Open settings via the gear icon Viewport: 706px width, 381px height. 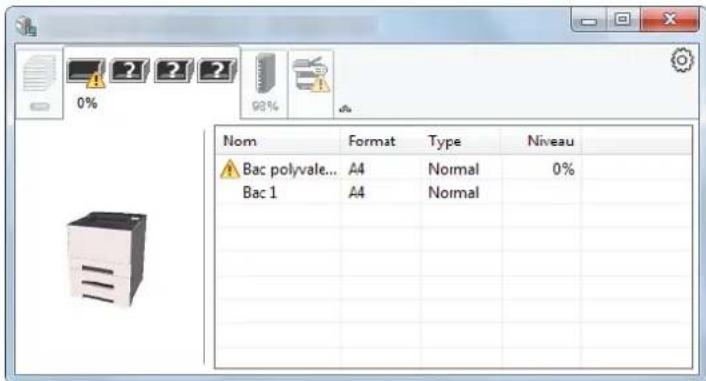682,60
